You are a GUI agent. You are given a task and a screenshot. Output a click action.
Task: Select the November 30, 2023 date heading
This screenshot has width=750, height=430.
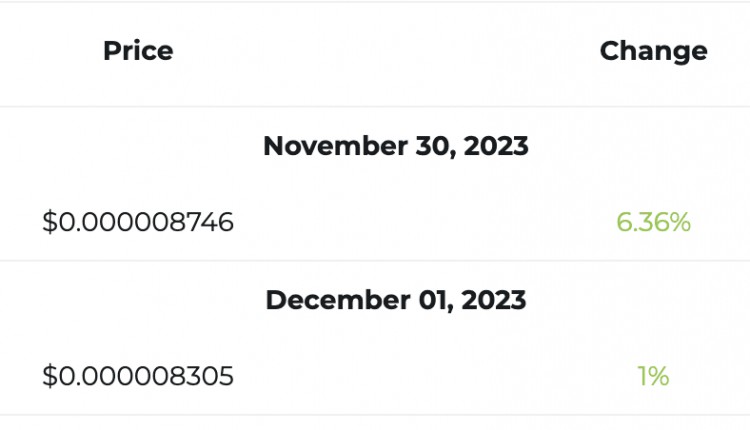pos(396,146)
